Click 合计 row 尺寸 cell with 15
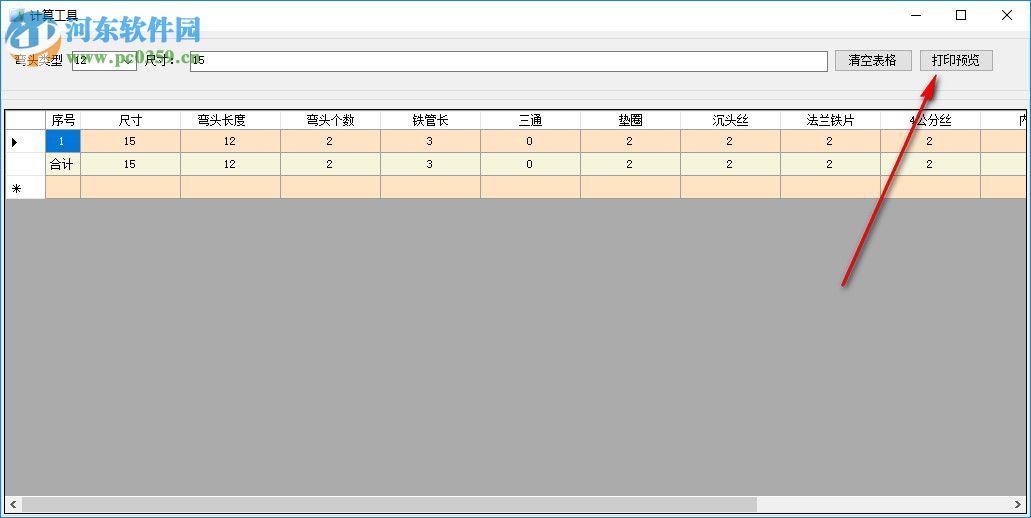The height and width of the screenshot is (518, 1031). tap(130, 164)
